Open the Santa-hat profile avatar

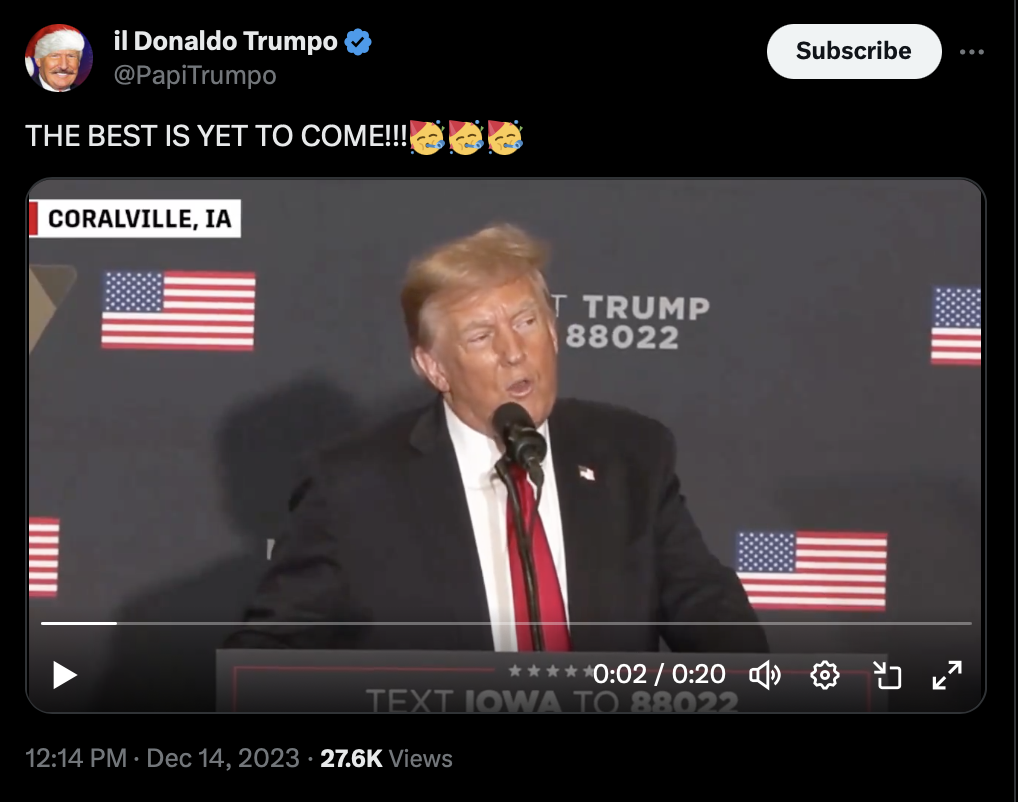[58, 58]
